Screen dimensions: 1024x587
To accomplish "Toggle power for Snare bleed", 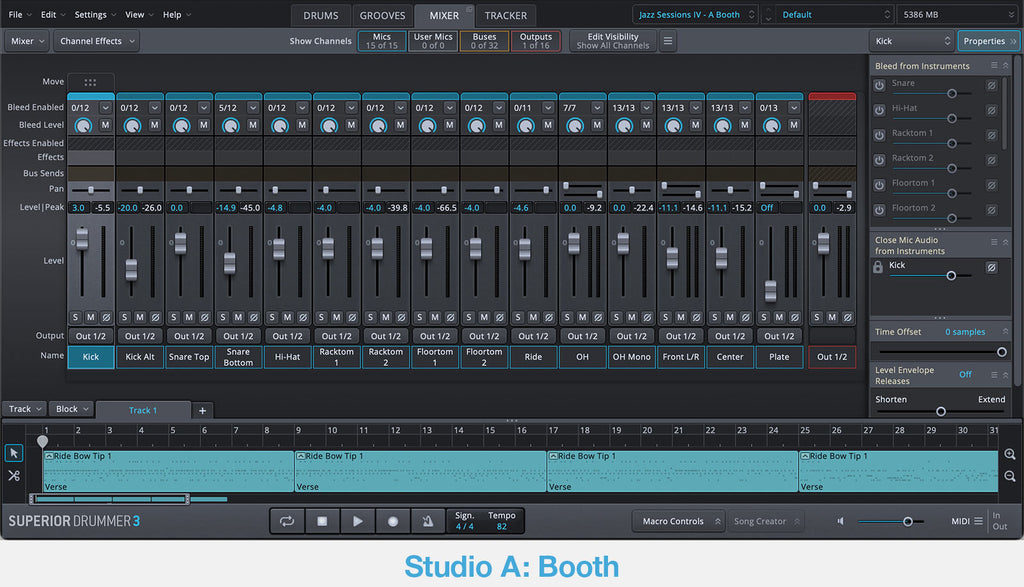I will click(880, 85).
